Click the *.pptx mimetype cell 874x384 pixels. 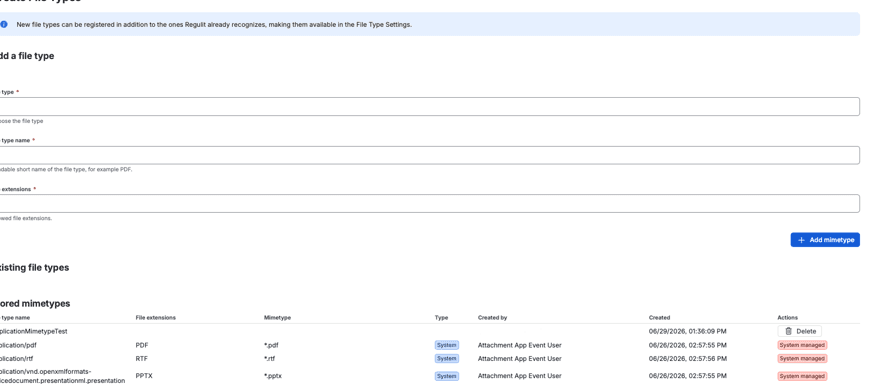click(273, 376)
